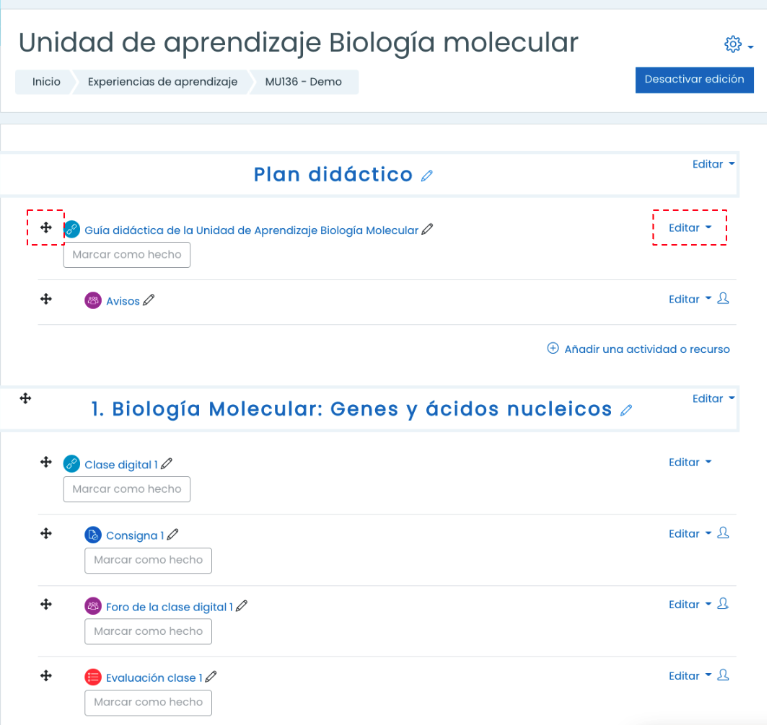This screenshot has width=767, height=725.
Task: Open the Avisos forum link
Action: 123,301
